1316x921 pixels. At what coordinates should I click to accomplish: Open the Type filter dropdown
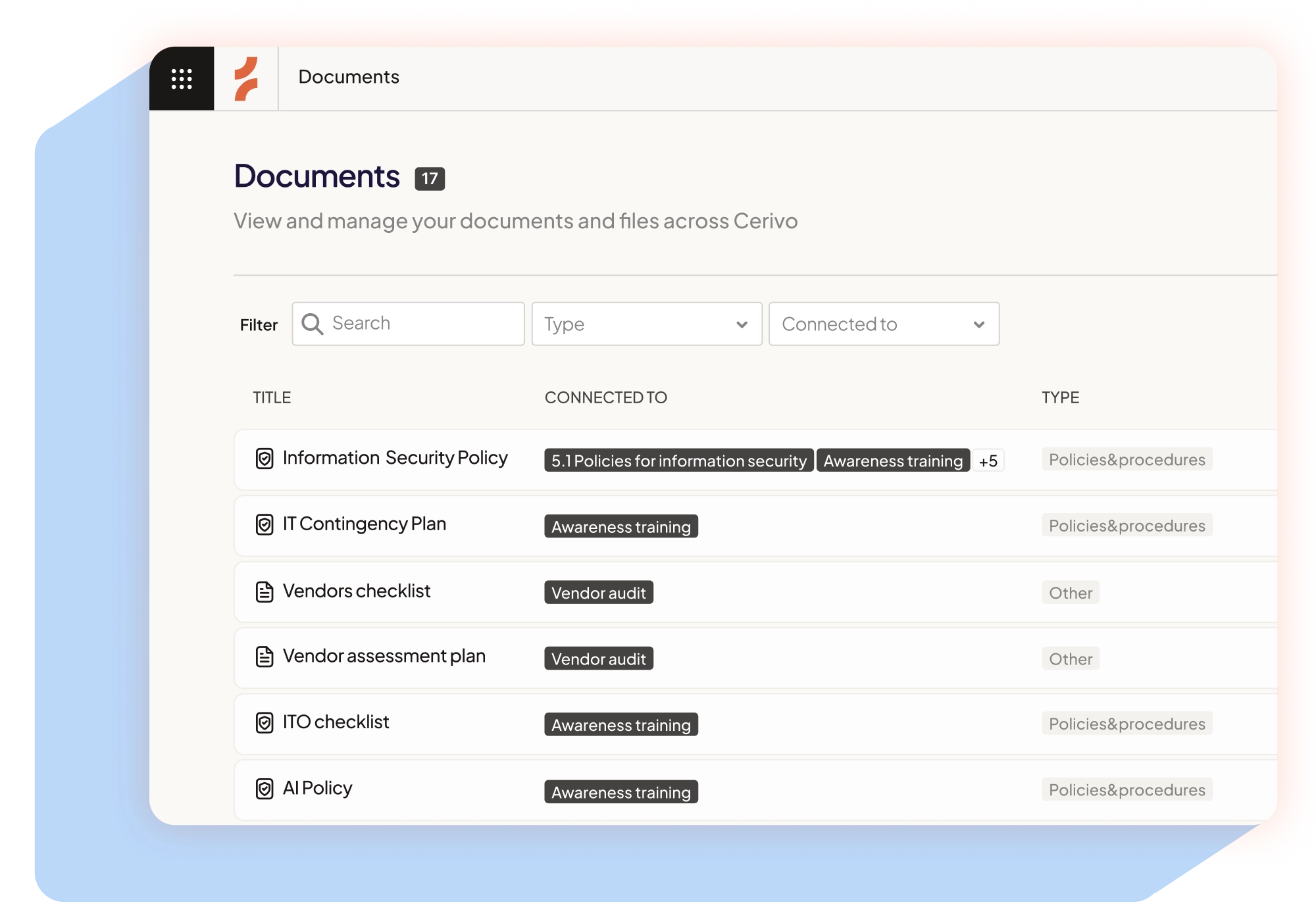point(646,324)
